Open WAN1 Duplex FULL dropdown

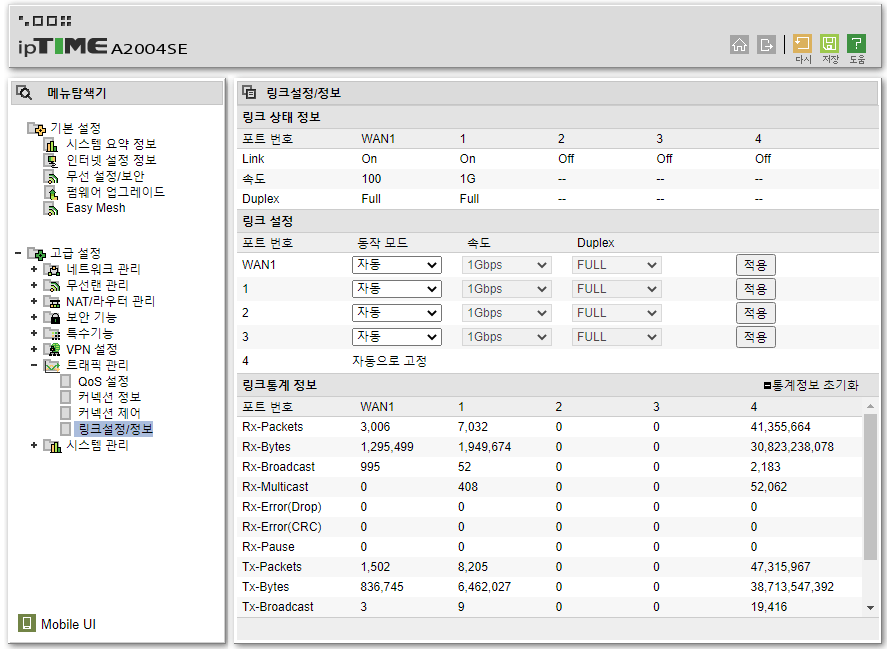point(617,265)
